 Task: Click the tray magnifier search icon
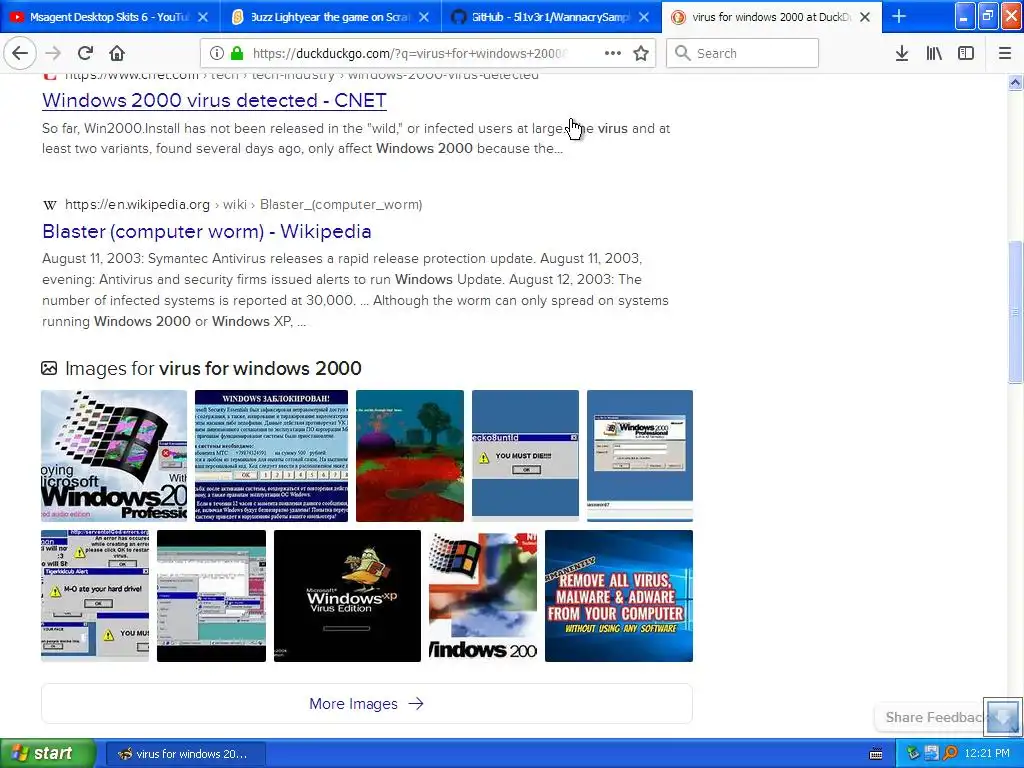950,754
